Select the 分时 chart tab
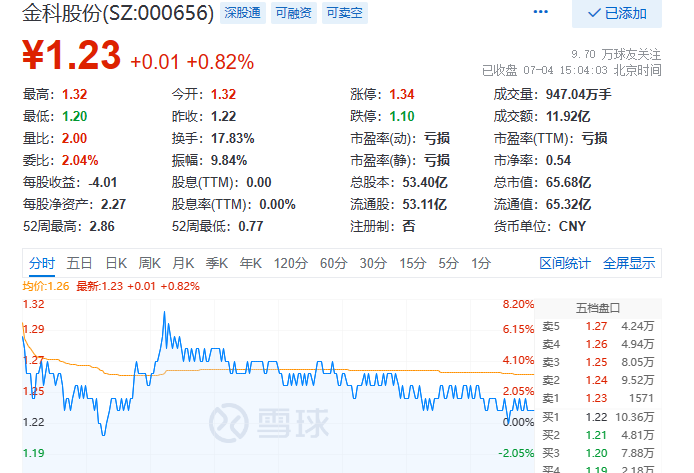The height and width of the screenshot is (473, 694). coord(42,264)
